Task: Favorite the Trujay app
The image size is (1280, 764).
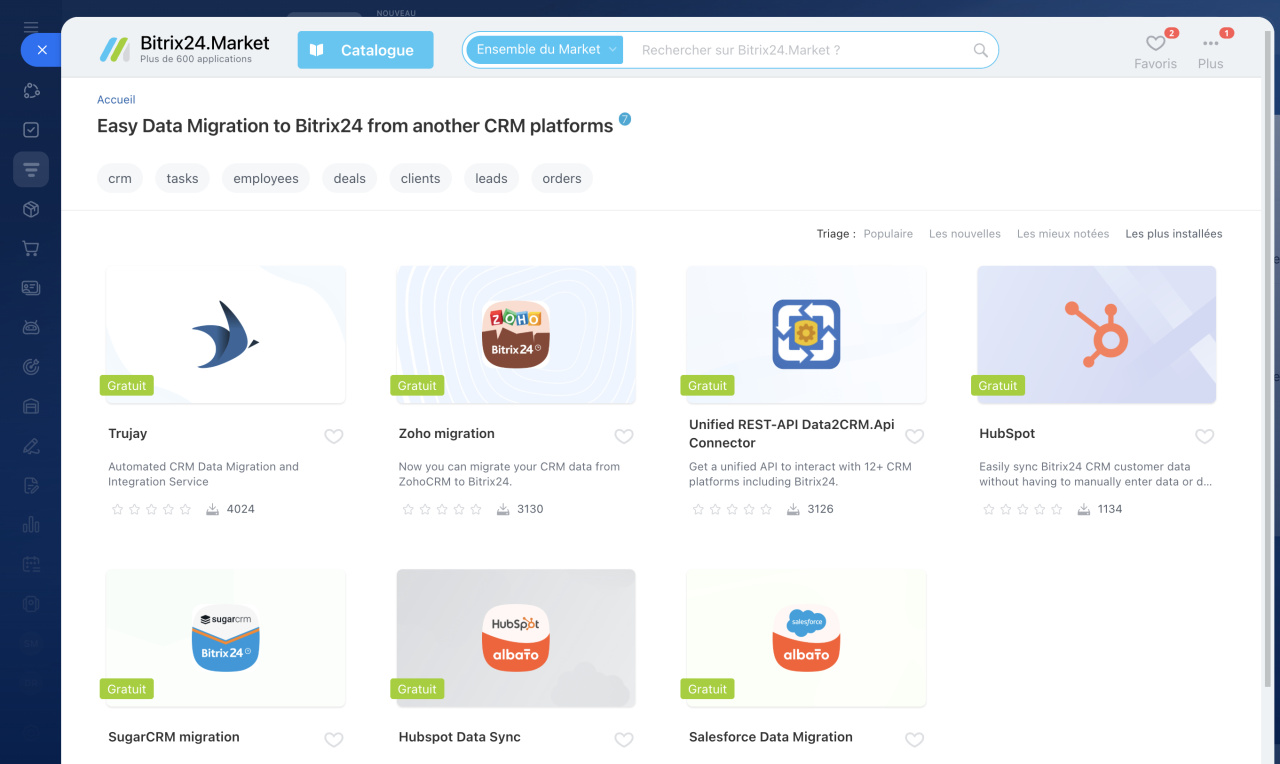Action: [x=334, y=436]
